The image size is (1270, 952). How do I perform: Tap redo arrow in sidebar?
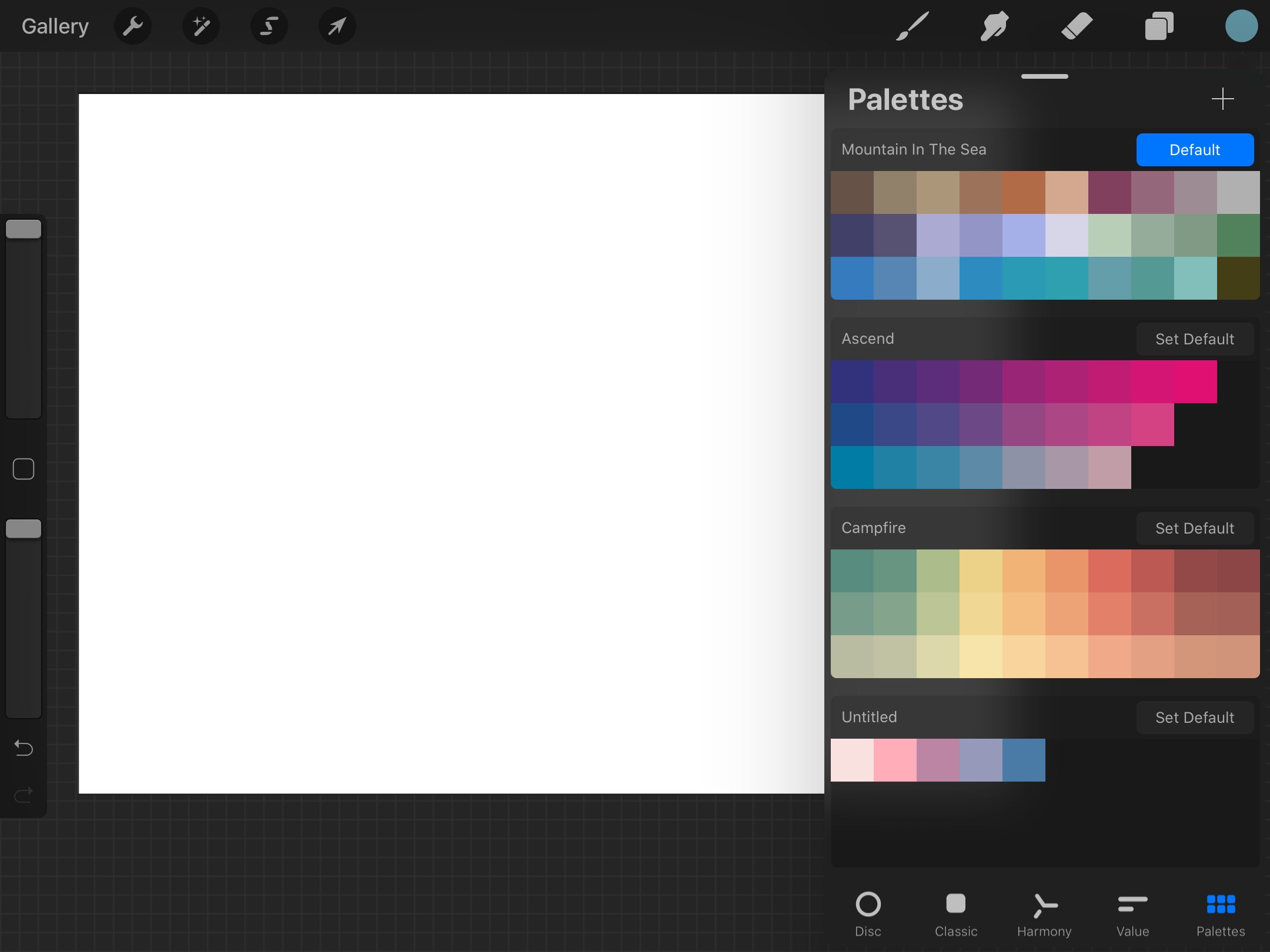pyautogui.click(x=23, y=795)
